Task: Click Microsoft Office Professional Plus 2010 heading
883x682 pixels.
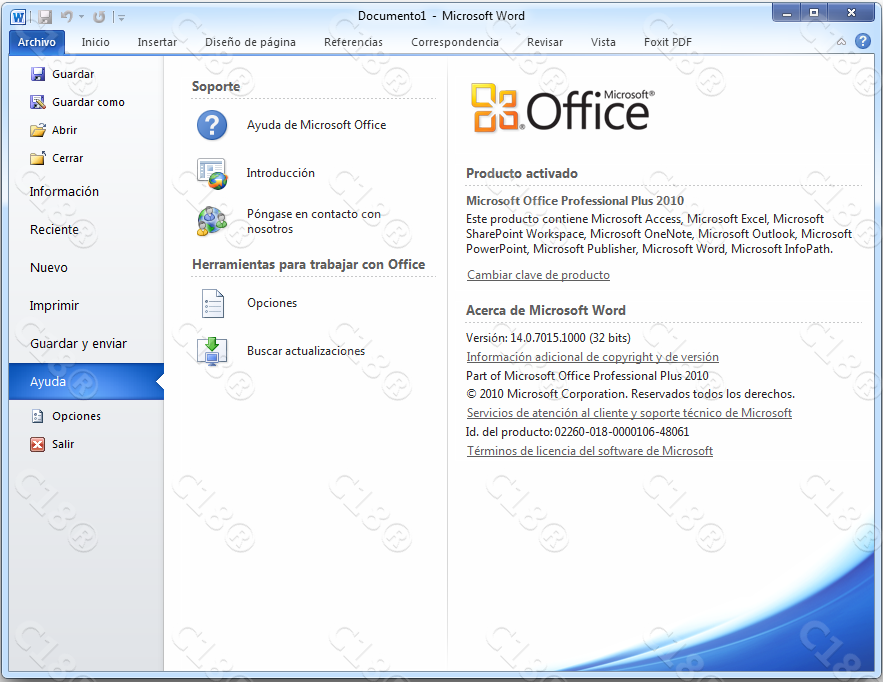Action: click(x=575, y=201)
